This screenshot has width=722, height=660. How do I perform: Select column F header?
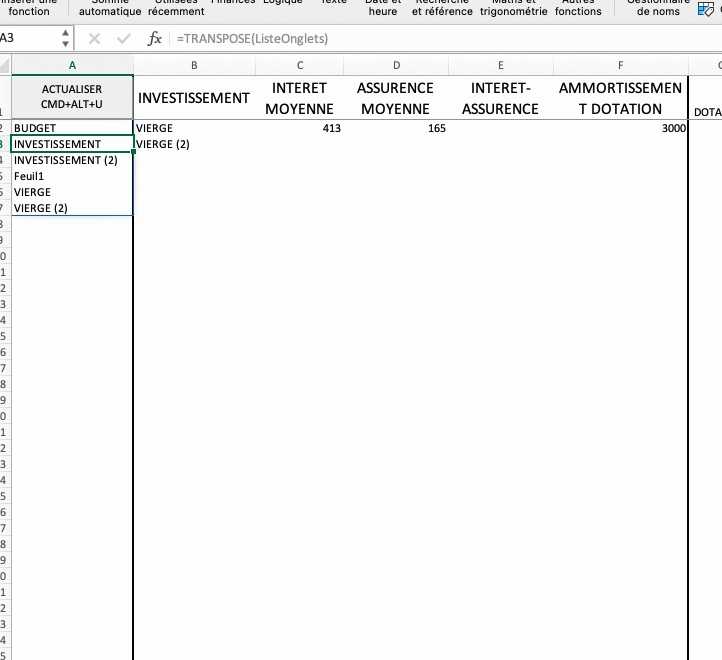pyautogui.click(x=620, y=65)
